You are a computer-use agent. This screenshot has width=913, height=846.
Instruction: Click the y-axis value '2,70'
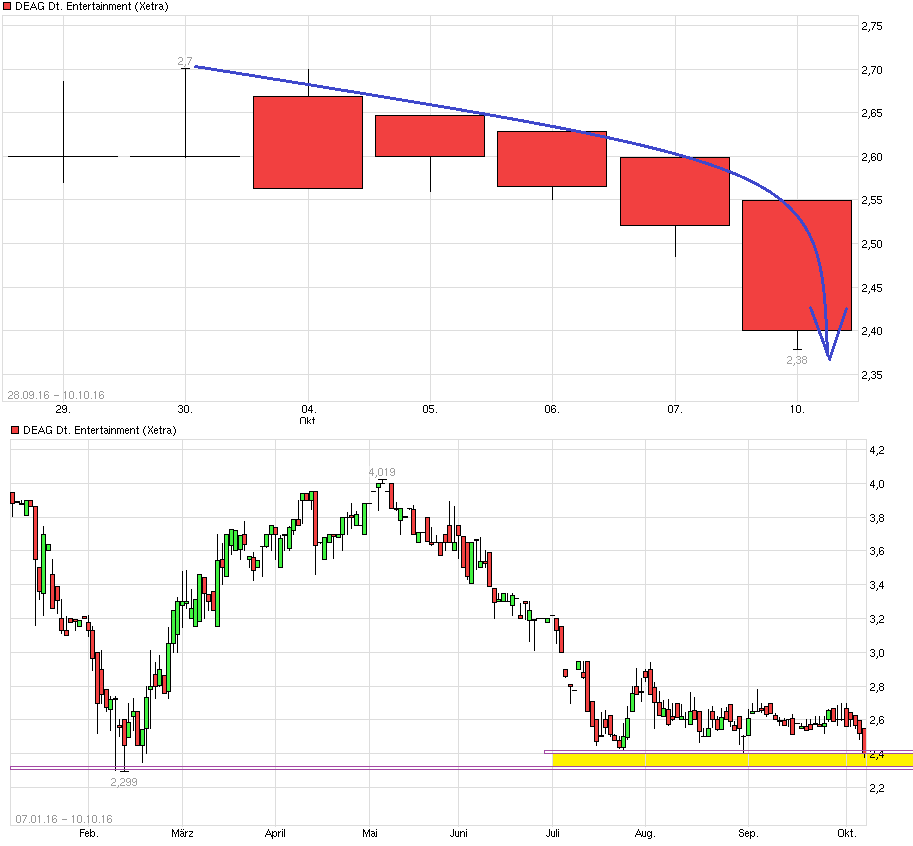(872, 70)
